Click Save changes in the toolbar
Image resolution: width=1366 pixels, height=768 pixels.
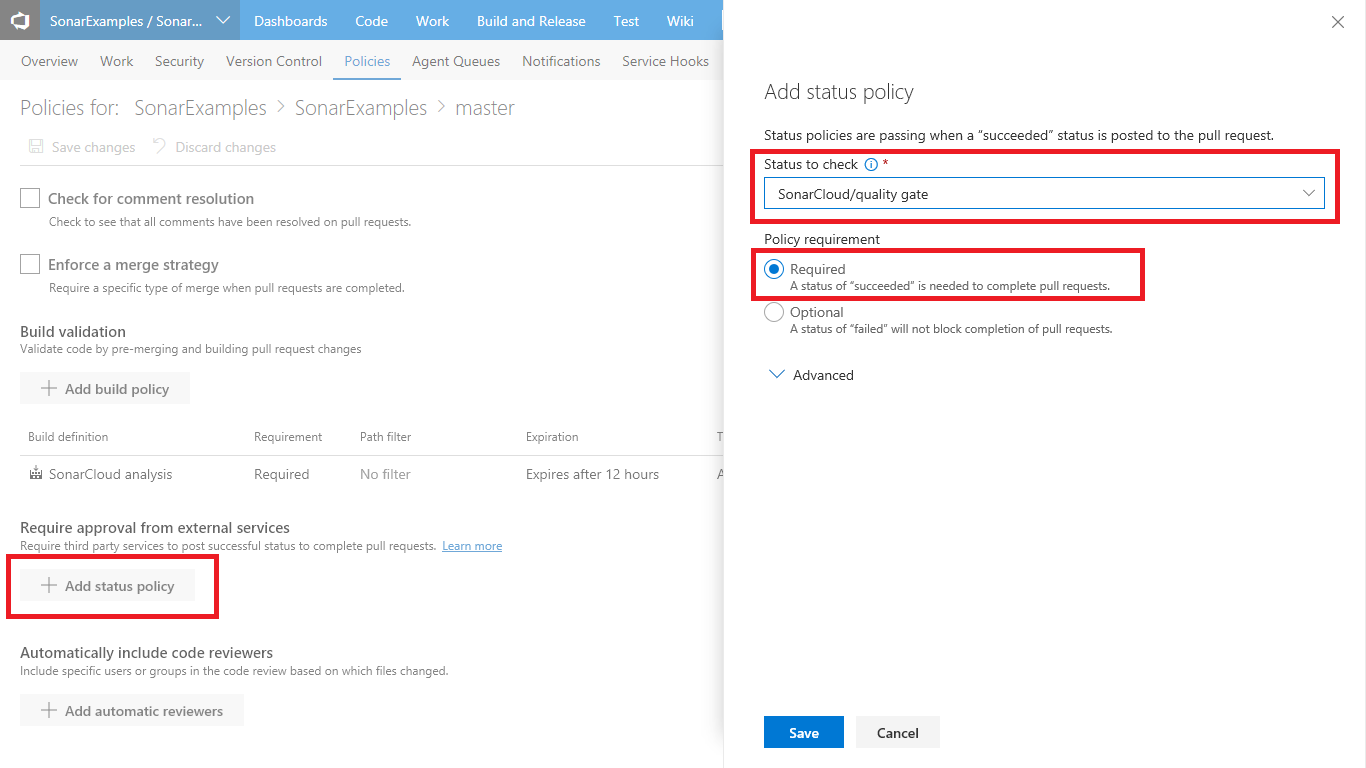click(82, 147)
